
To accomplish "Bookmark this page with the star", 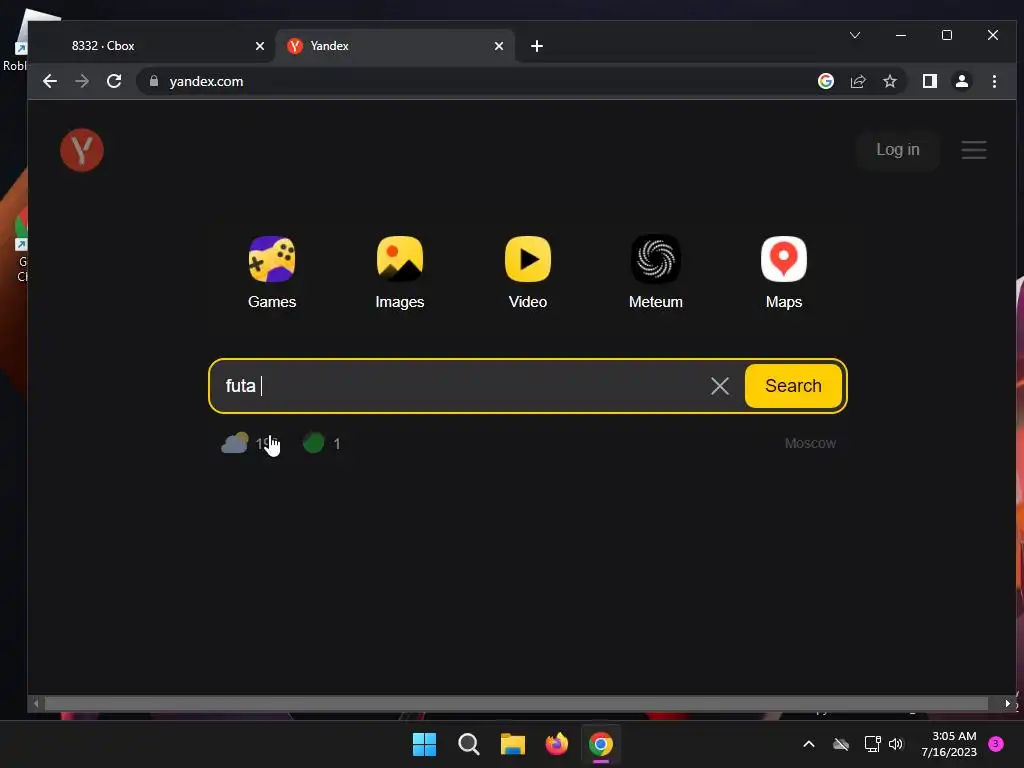I will 889,81.
